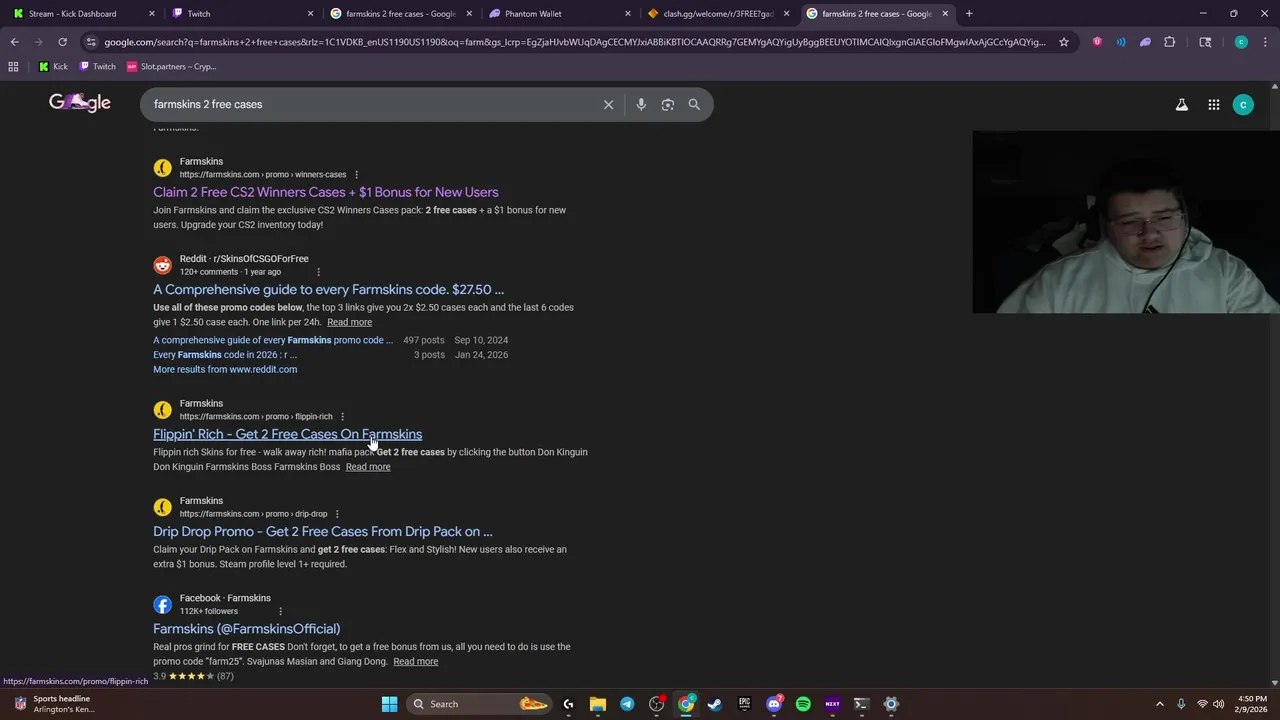Search by image using Google Lens
The image size is (1280, 720).
[x=668, y=104]
